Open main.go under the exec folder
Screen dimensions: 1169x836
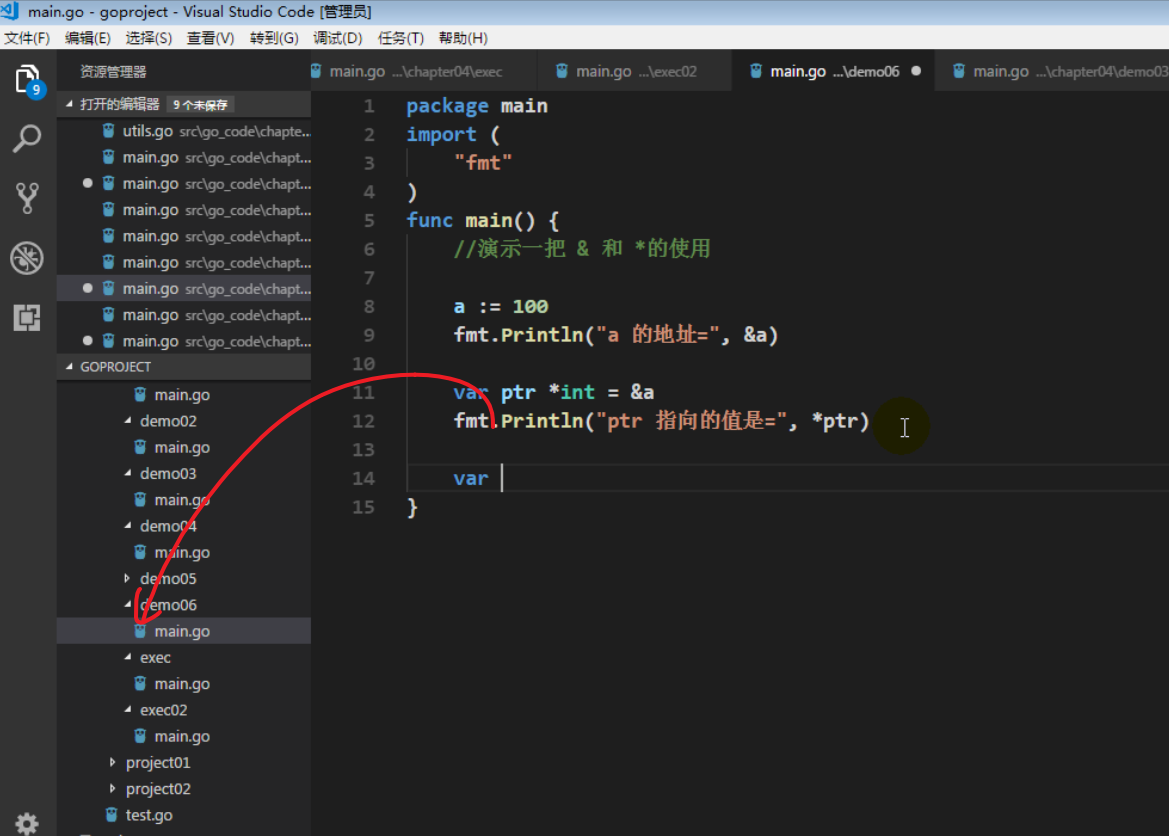point(184,684)
